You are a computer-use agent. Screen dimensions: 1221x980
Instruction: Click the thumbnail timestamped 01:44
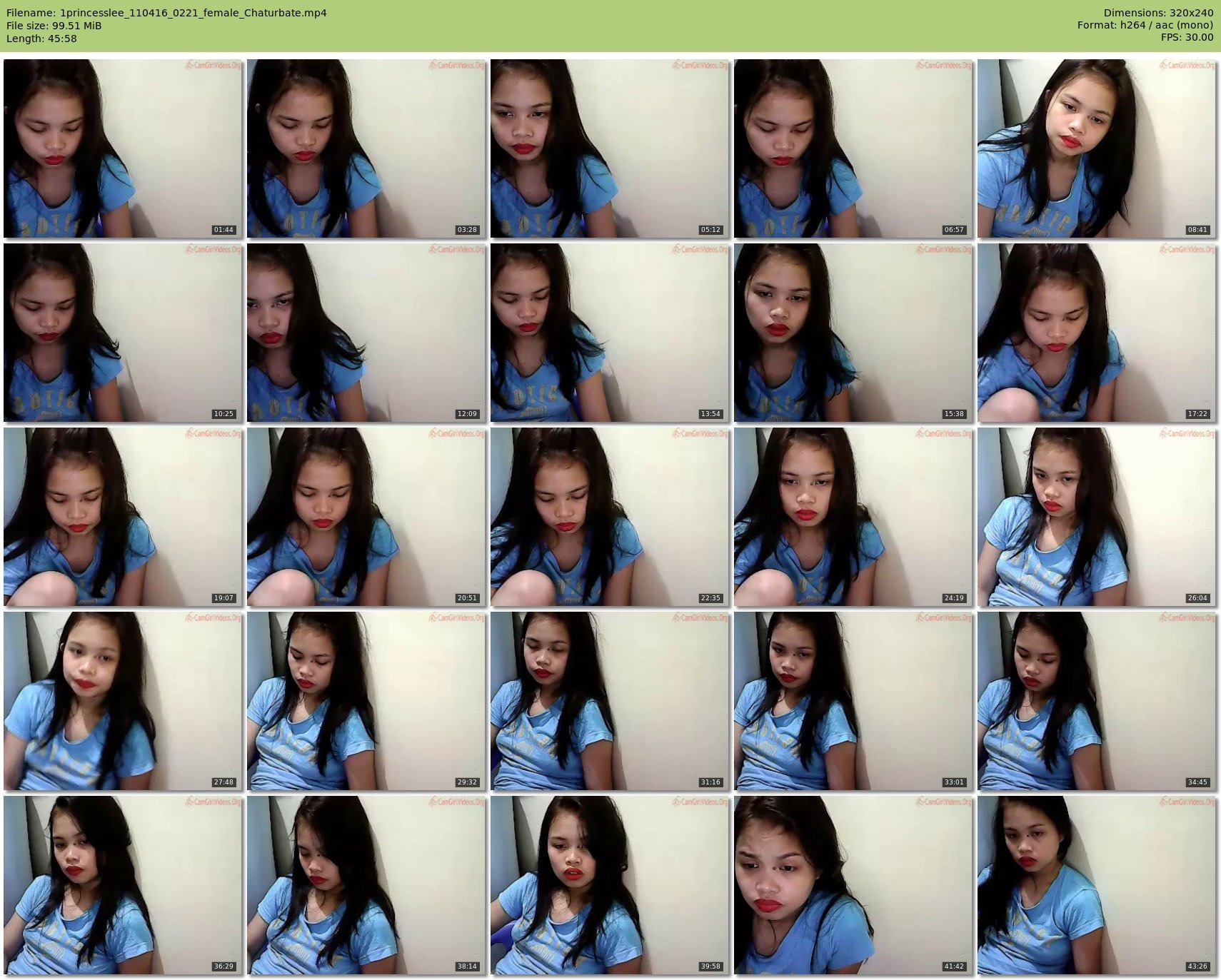coord(123,148)
